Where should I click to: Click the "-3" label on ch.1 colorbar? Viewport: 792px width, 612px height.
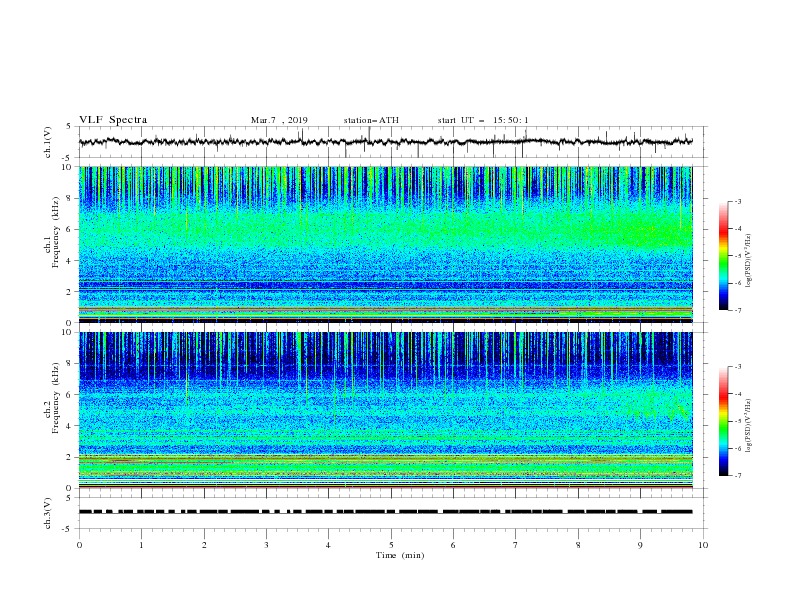737,201
